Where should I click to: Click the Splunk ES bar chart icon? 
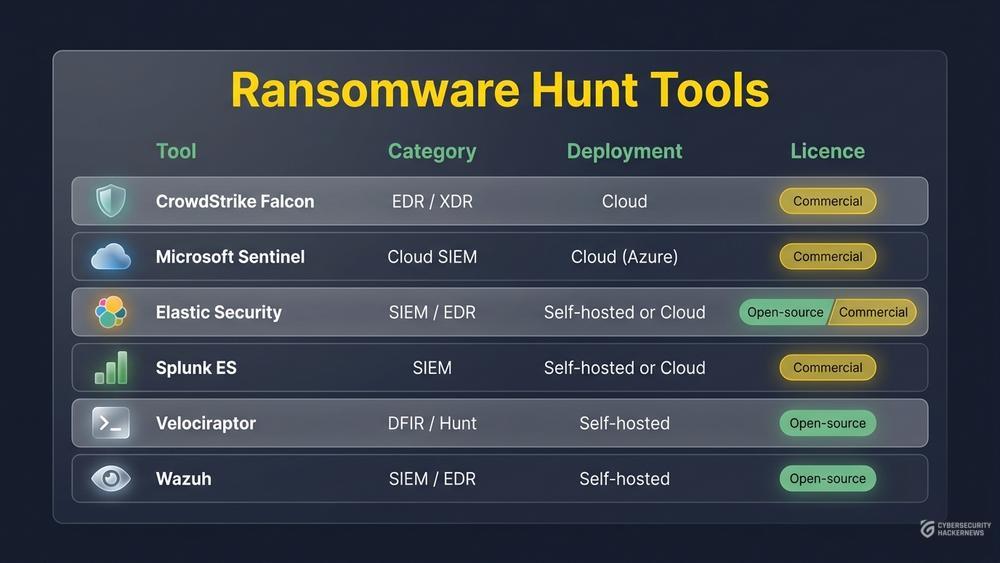(111, 367)
